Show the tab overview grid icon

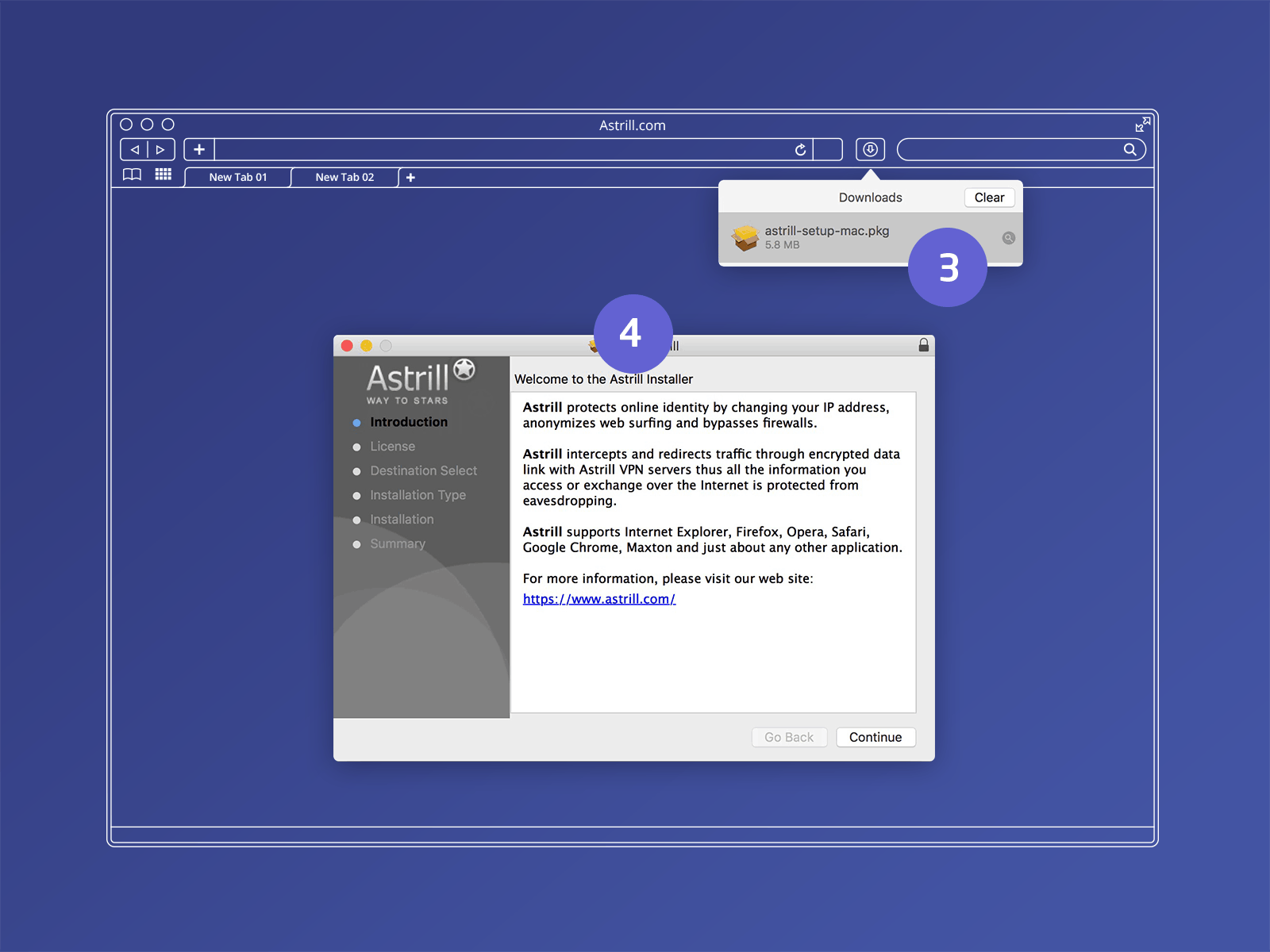pyautogui.click(x=163, y=175)
